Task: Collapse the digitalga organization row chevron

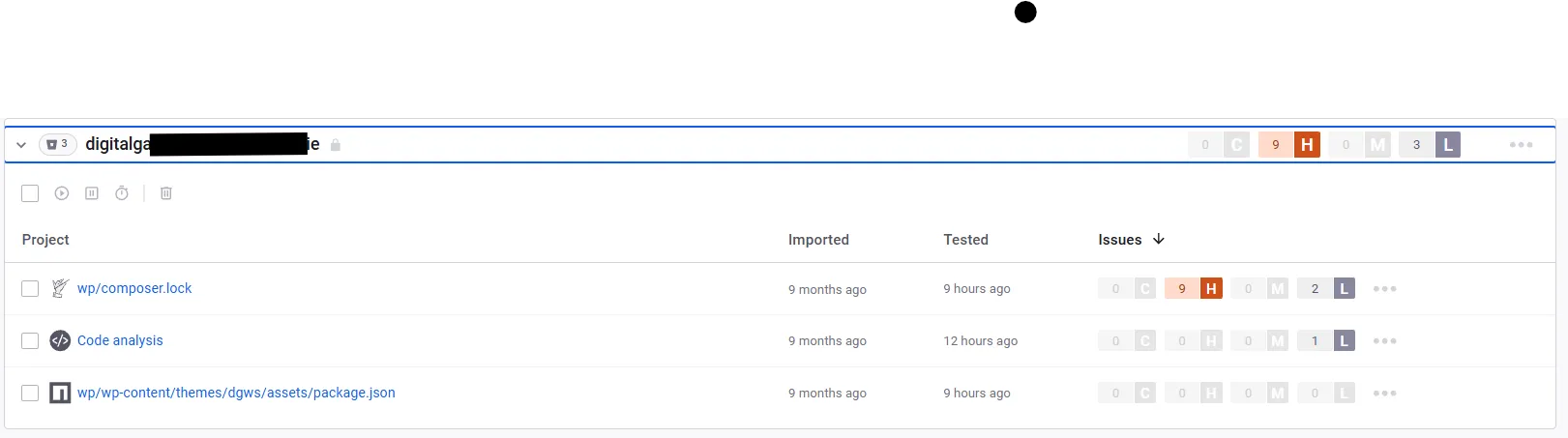Action: [21, 145]
